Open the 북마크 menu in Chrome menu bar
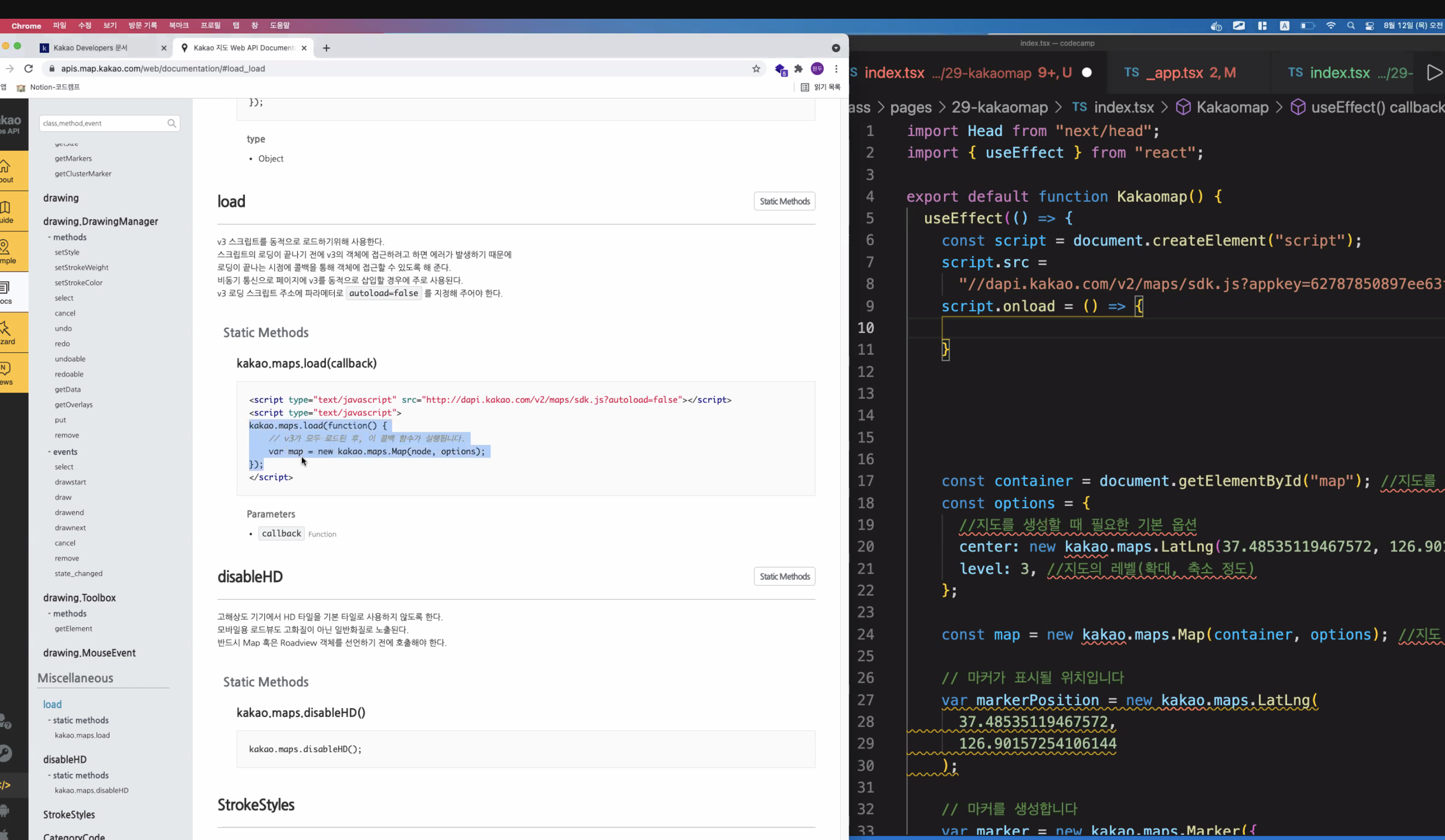 pos(178,26)
